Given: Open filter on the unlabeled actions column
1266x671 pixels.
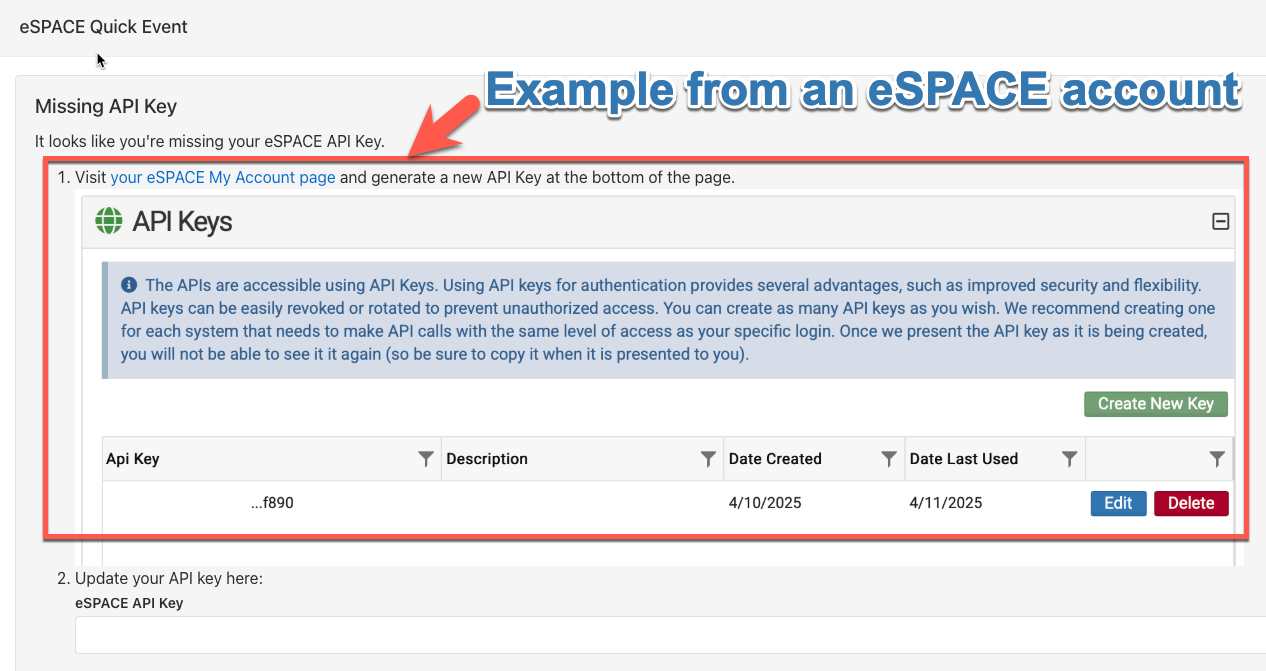Looking at the screenshot, I should tap(1216, 459).
